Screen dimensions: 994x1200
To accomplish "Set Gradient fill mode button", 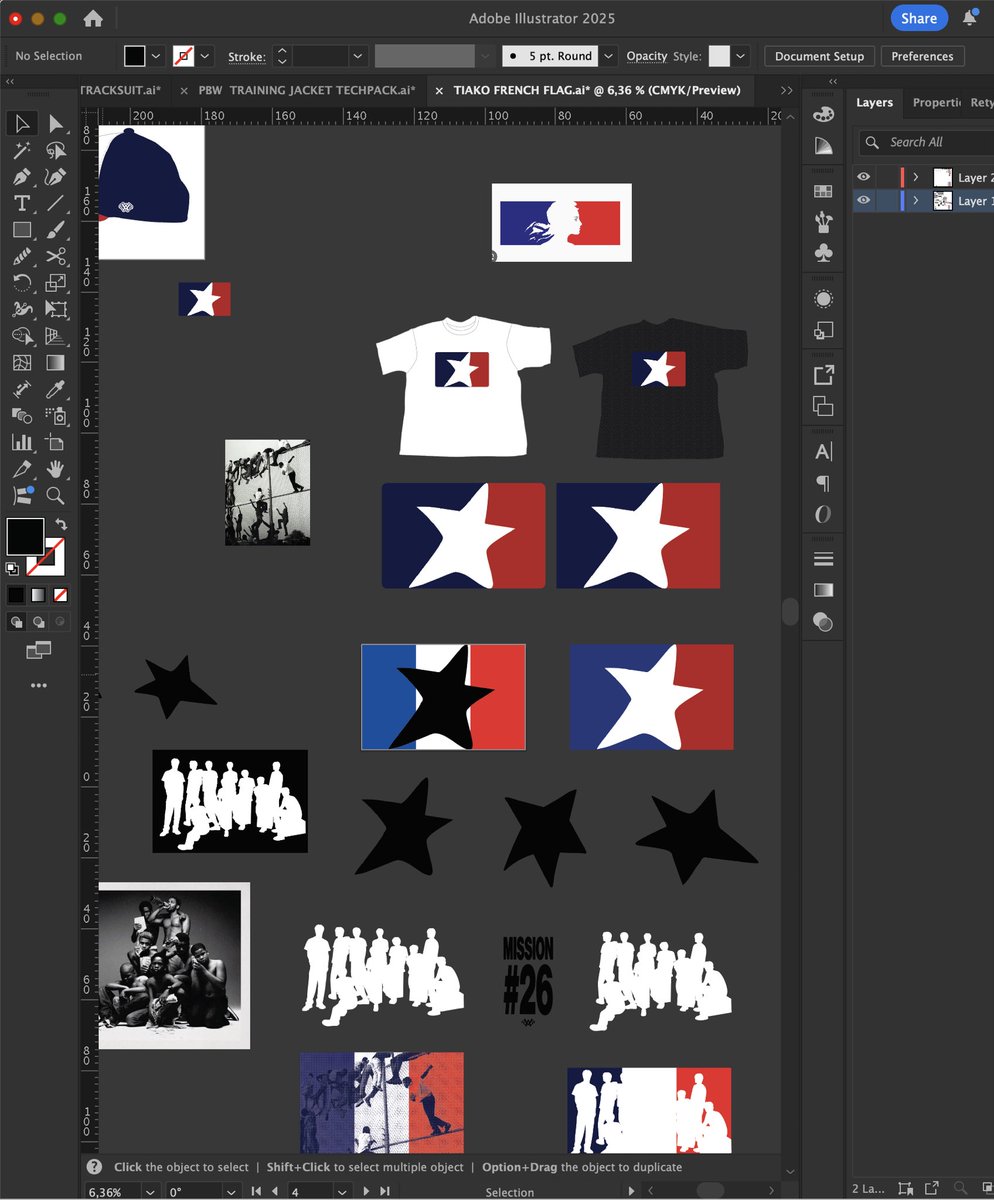I will tap(38, 595).
